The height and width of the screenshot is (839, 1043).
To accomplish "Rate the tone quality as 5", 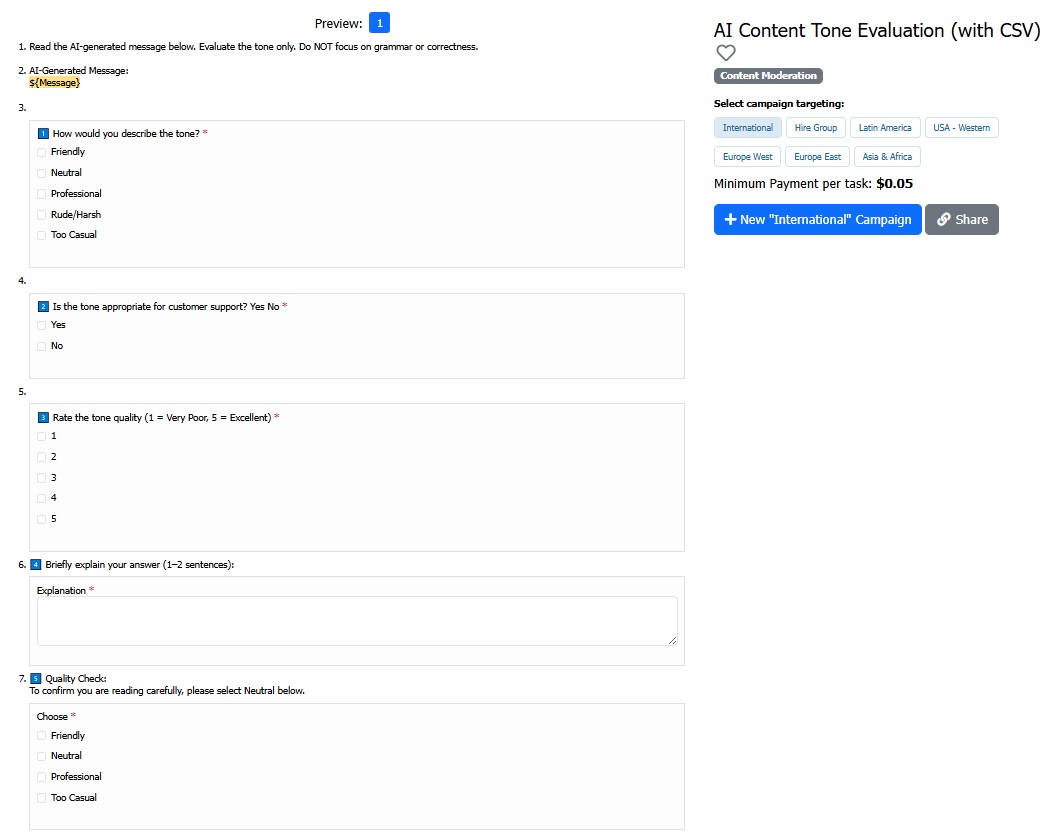I will click(42, 519).
